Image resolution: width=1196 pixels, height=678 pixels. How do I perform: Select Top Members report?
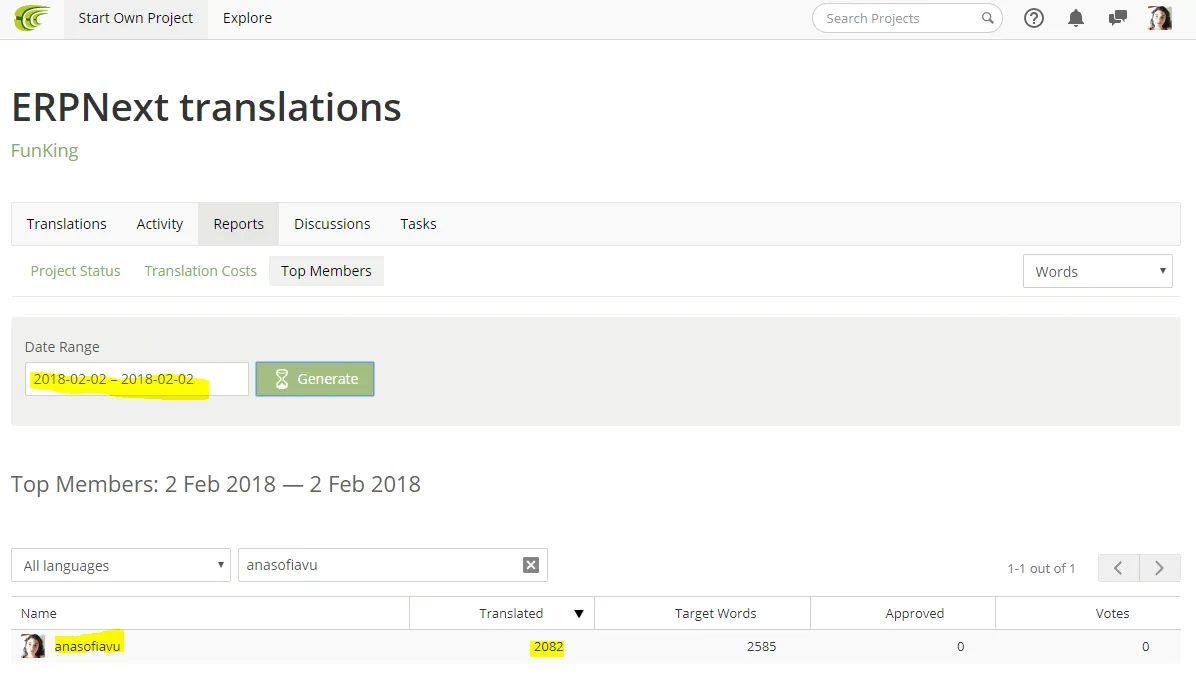pyautogui.click(x=326, y=271)
